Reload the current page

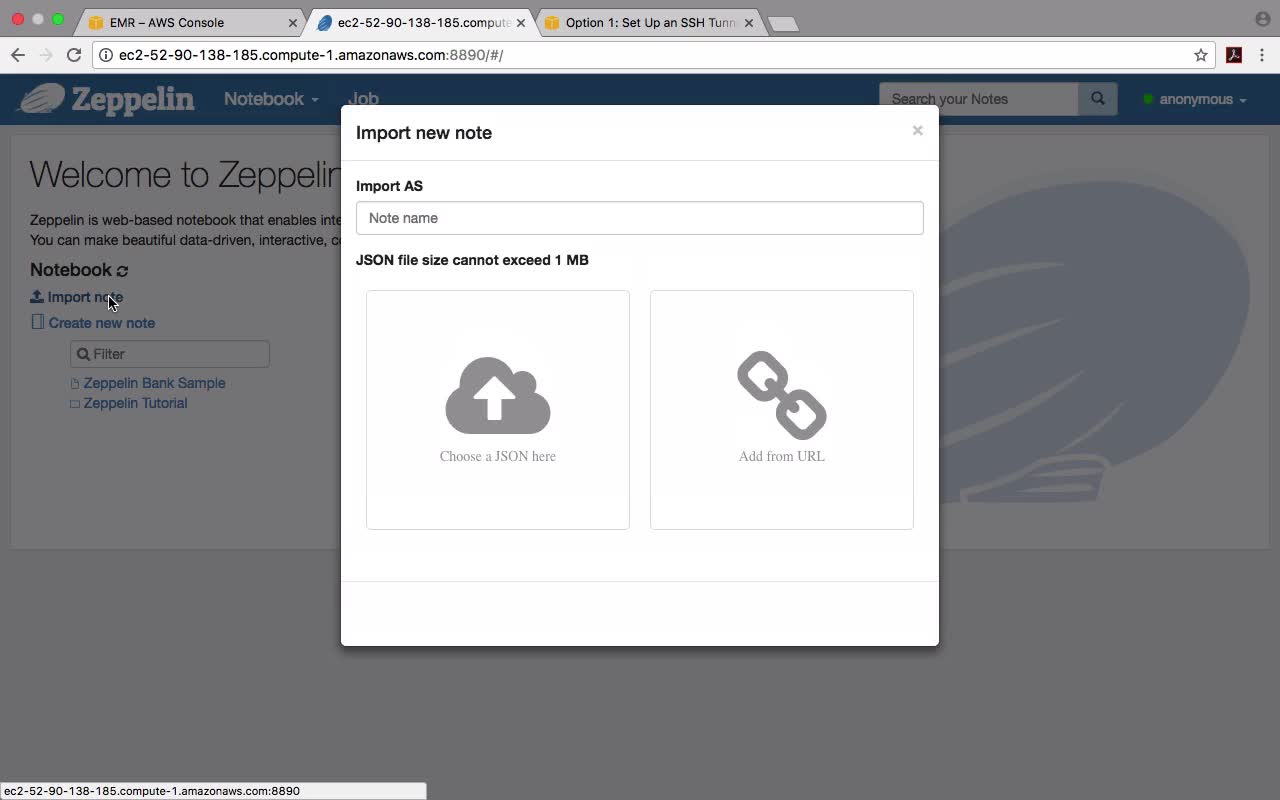(74, 55)
